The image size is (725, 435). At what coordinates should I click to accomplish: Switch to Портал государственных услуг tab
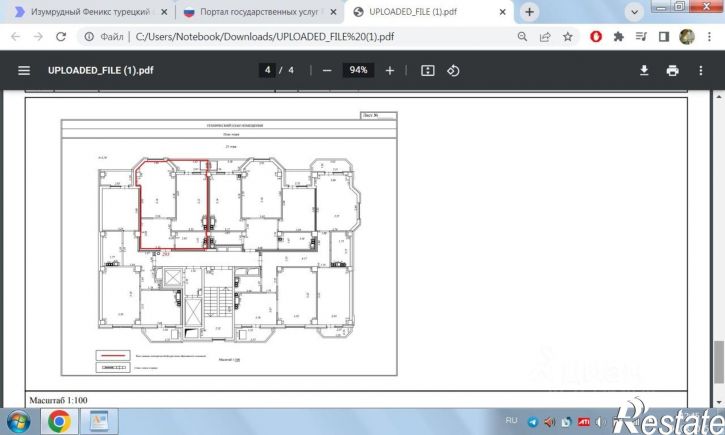coord(255,12)
